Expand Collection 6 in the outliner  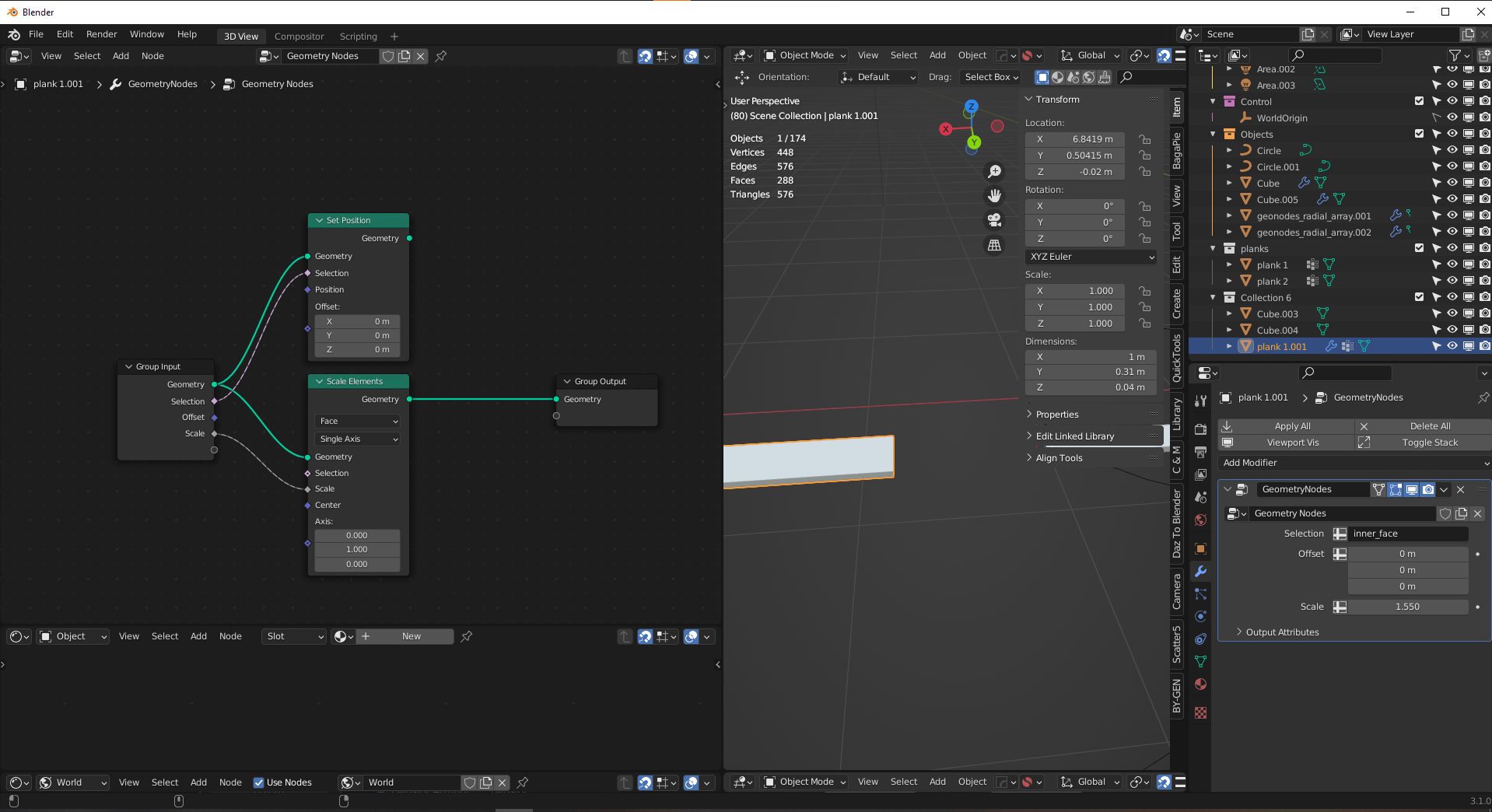tap(1214, 297)
